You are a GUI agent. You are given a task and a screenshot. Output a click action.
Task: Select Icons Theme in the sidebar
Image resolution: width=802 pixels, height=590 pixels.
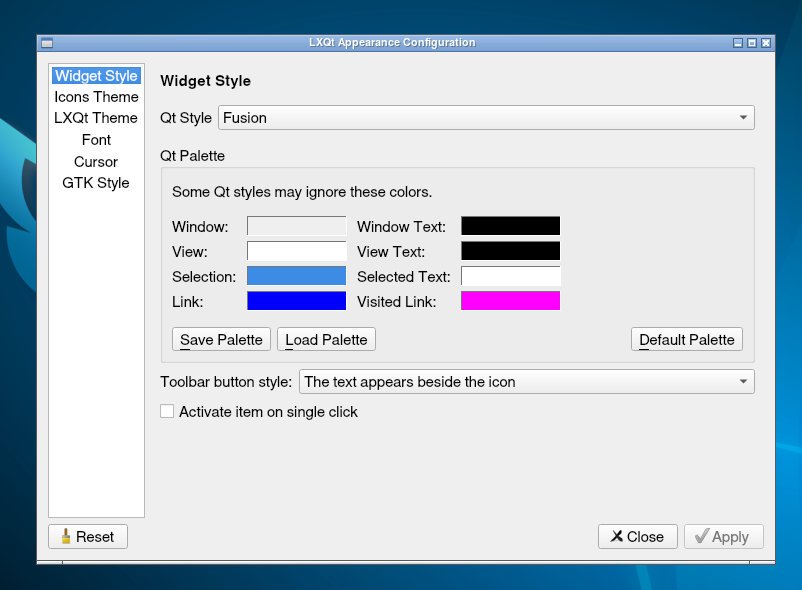click(96, 97)
